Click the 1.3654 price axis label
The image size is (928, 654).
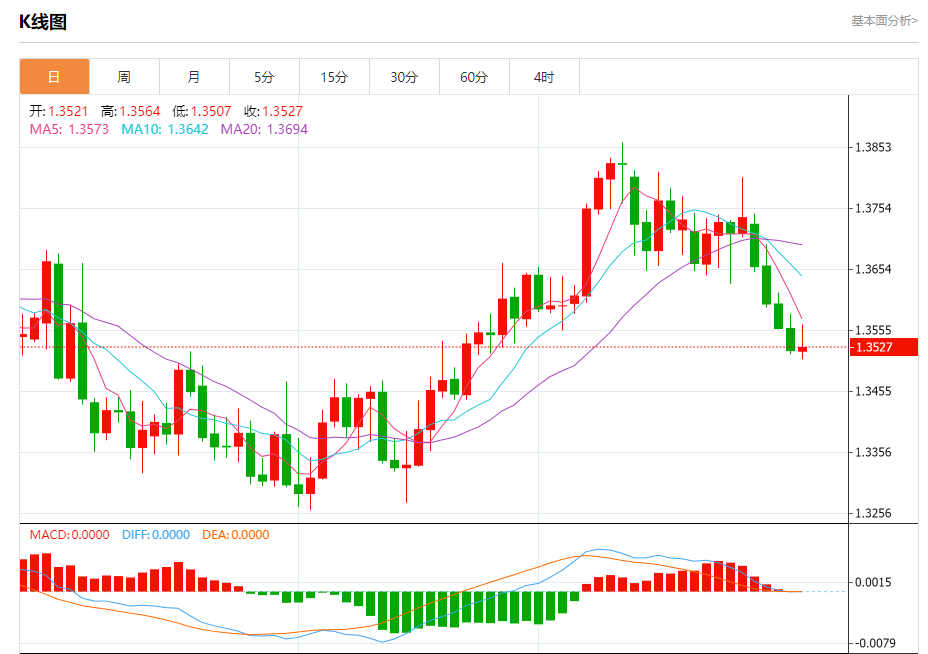[x=873, y=269]
